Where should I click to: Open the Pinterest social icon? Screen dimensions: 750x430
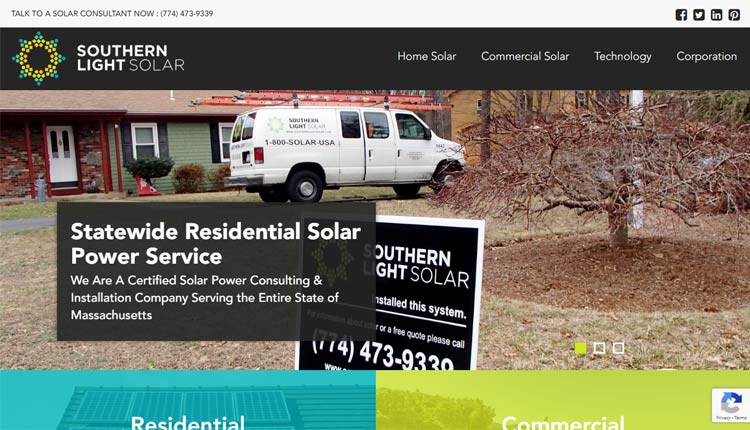(734, 15)
